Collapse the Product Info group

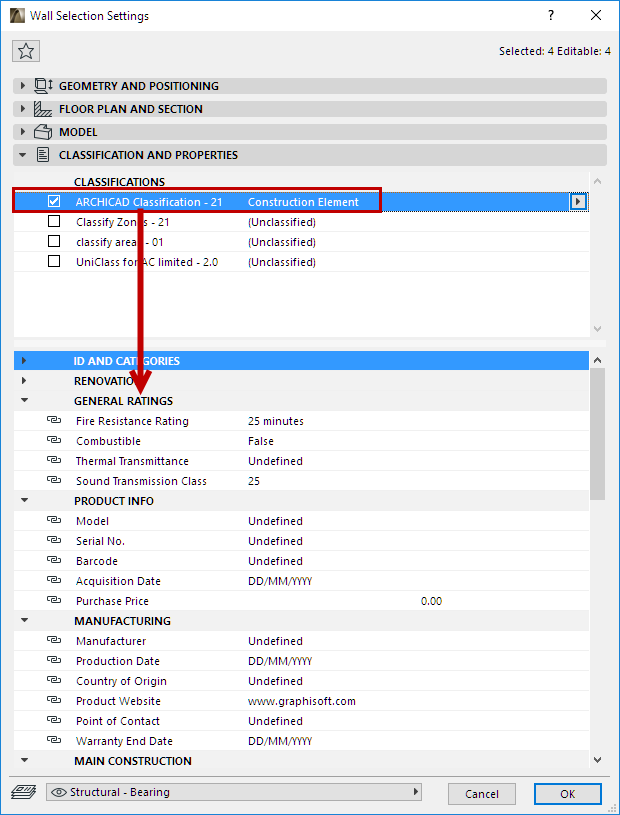24,501
